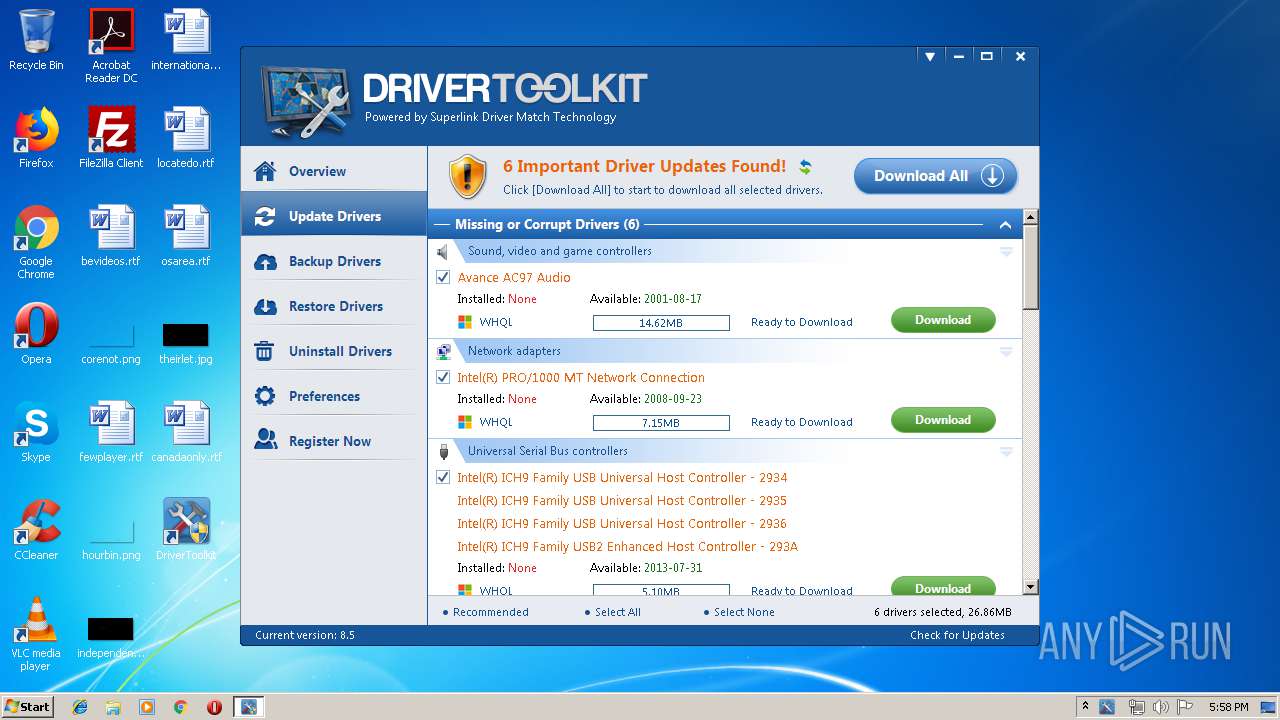
Task: Select the CCleaner desktop shortcut
Action: click(36, 529)
